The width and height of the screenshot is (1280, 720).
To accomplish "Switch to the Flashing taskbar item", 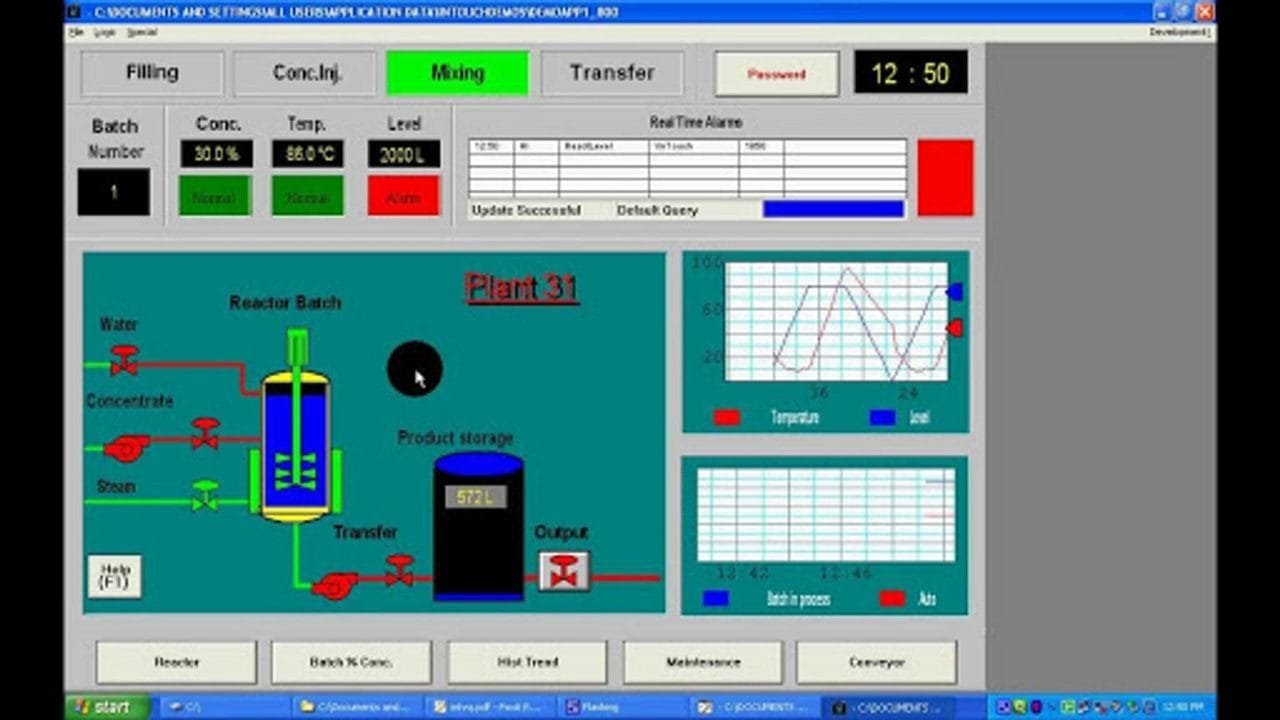I will tap(622, 707).
